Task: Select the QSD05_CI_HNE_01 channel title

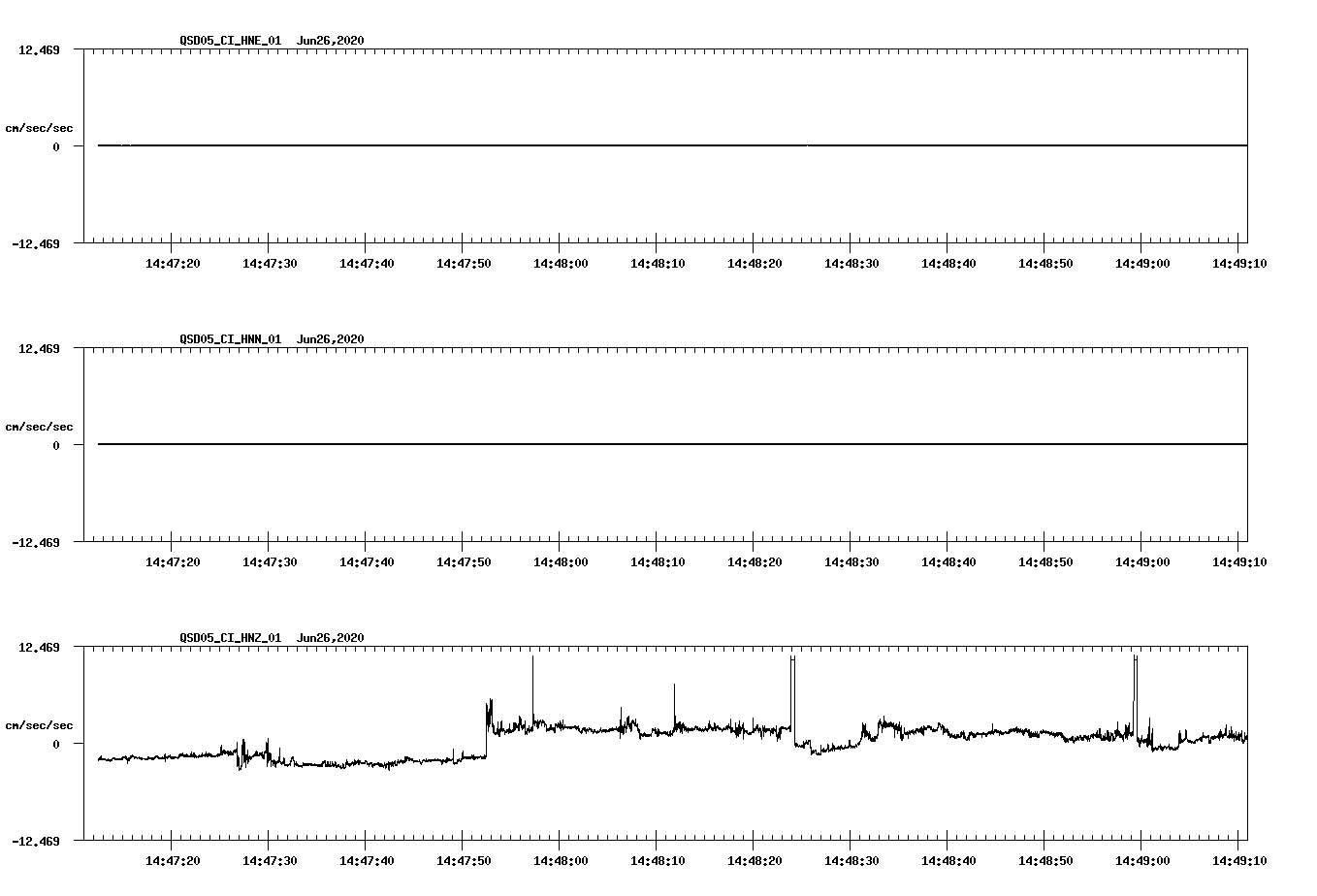Action: coord(231,40)
